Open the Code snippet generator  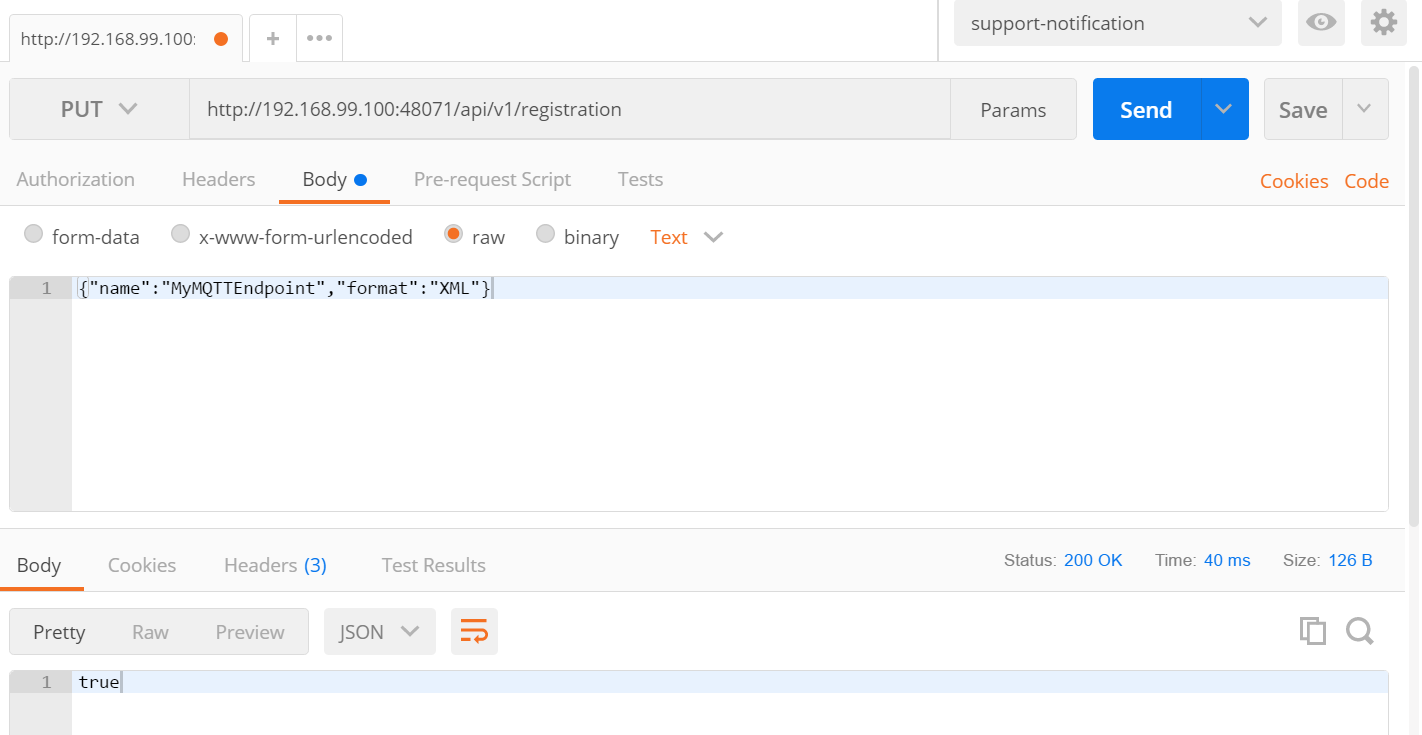click(x=1366, y=181)
